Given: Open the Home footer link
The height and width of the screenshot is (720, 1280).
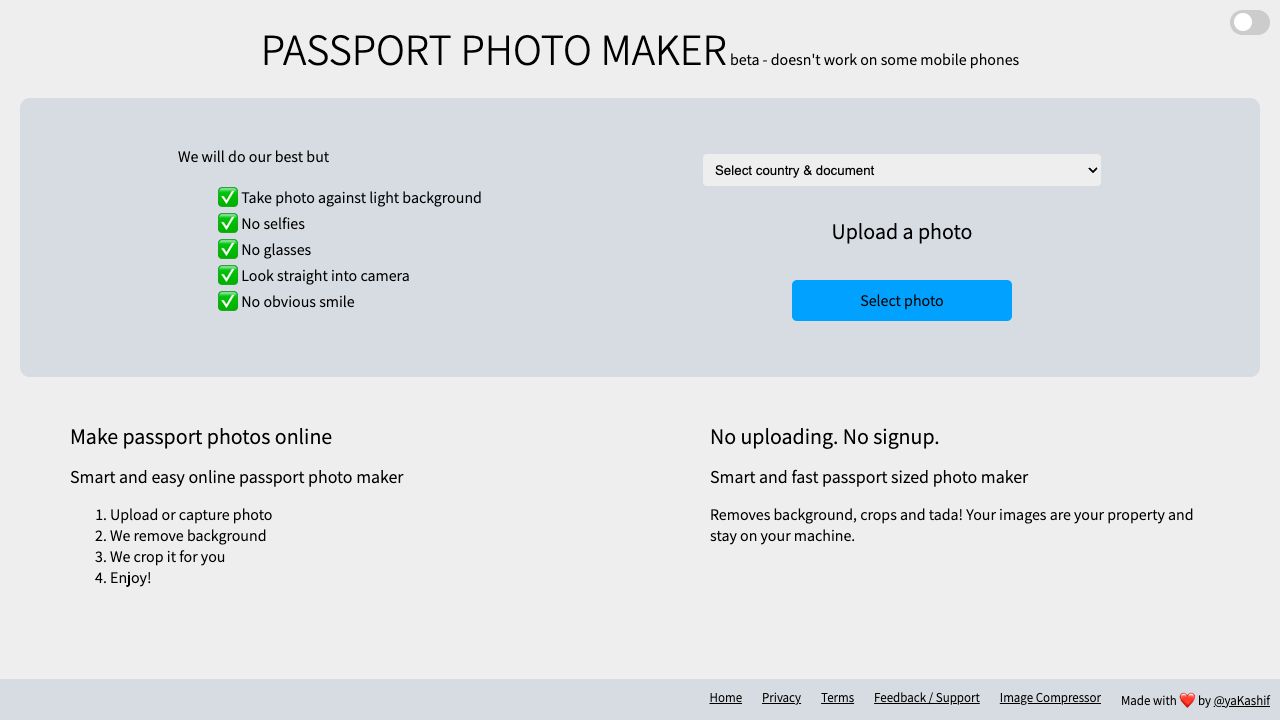Looking at the screenshot, I should click(x=725, y=697).
